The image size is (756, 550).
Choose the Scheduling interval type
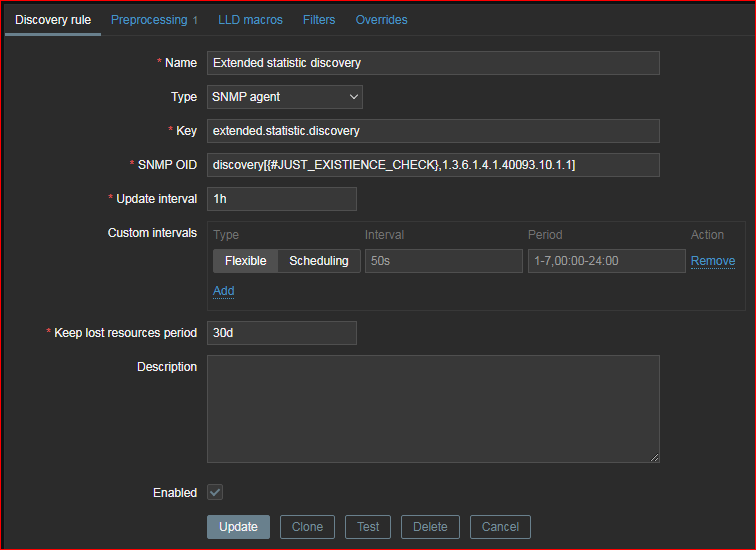click(319, 261)
